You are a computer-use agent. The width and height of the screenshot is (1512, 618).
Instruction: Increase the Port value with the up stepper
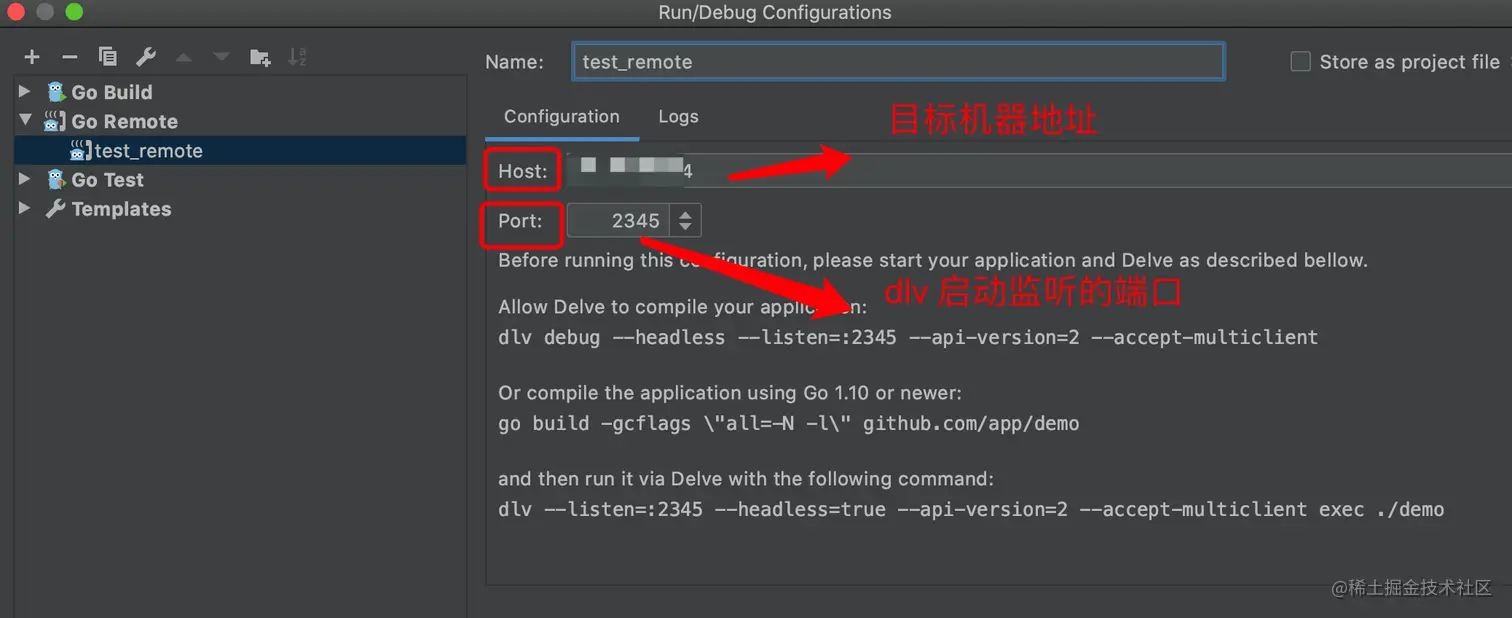685,214
